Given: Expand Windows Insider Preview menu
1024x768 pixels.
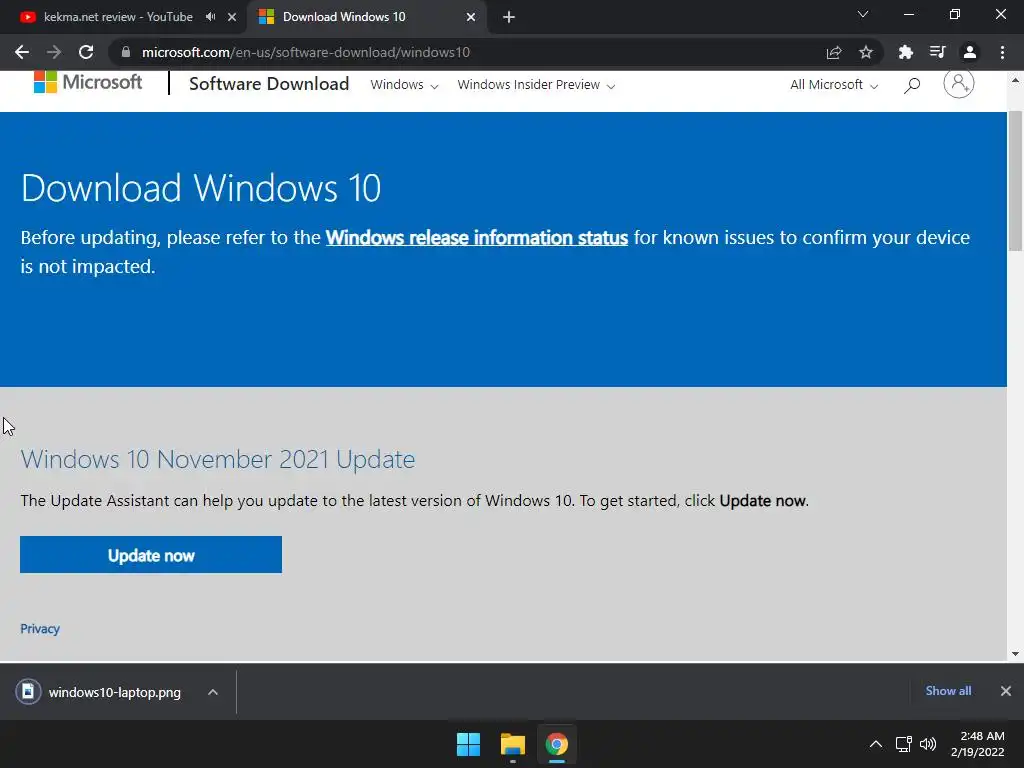Looking at the screenshot, I should (536, 85).
